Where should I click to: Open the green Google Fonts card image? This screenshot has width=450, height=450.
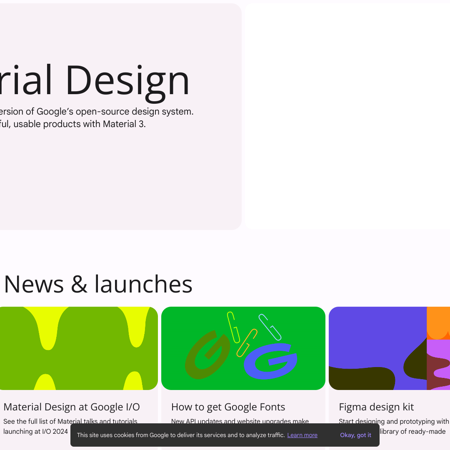[243, 348]
